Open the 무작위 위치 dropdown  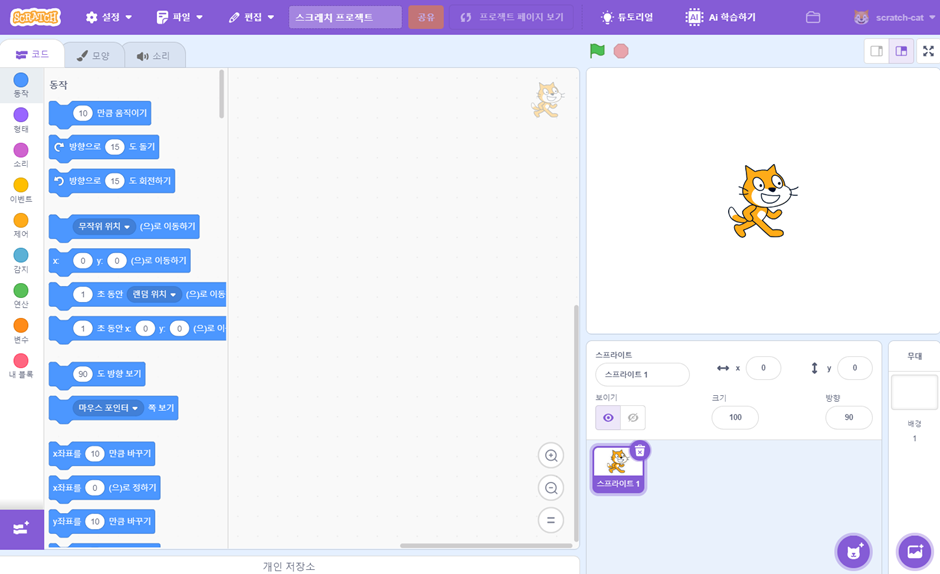click(103, 227)
